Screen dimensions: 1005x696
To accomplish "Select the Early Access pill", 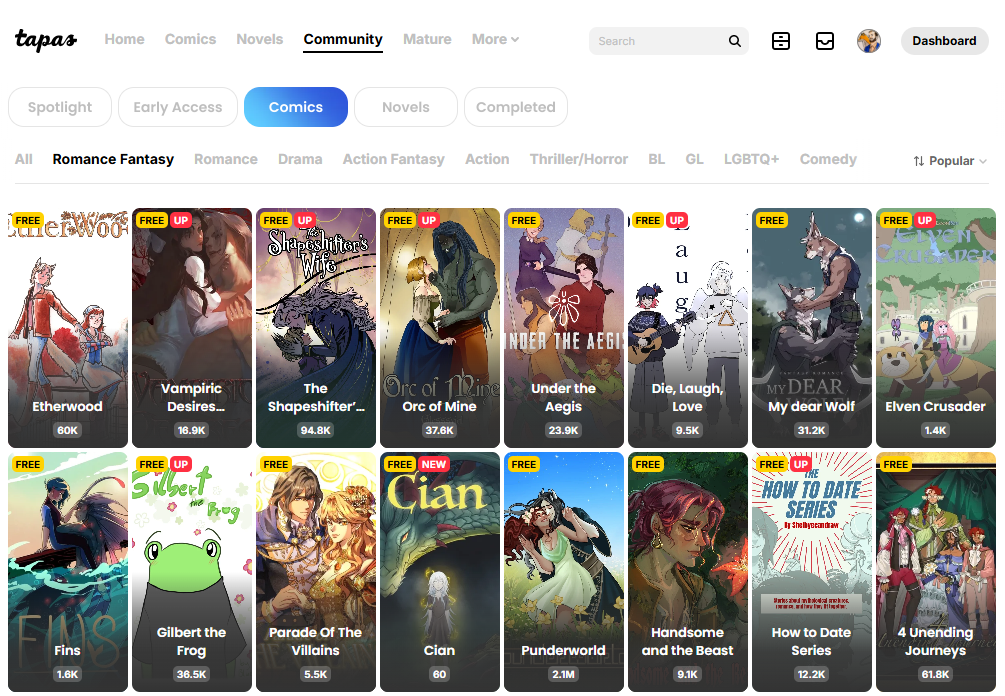I will point(178,107).
